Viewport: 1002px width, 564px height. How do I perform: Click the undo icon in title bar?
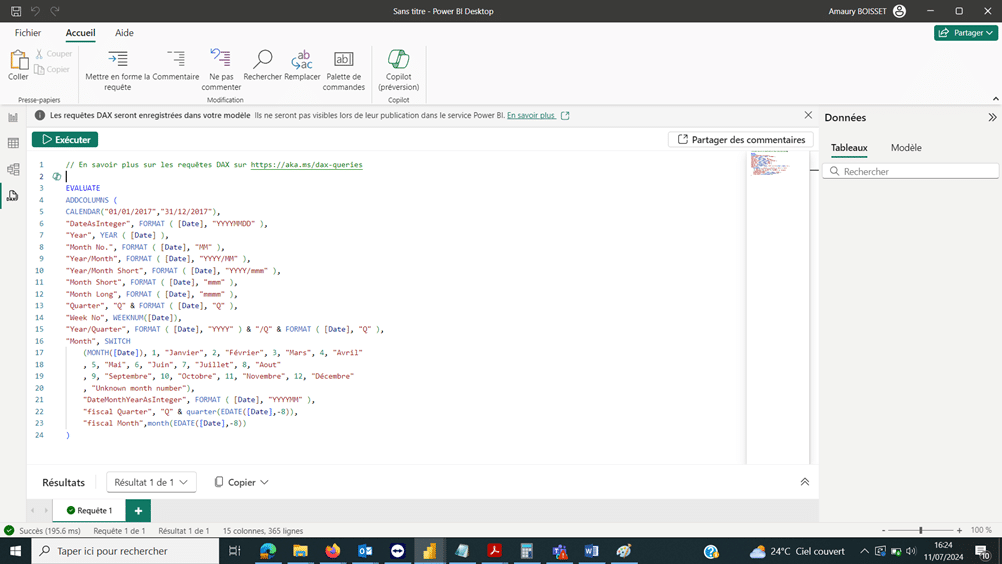tap(35, 11)
